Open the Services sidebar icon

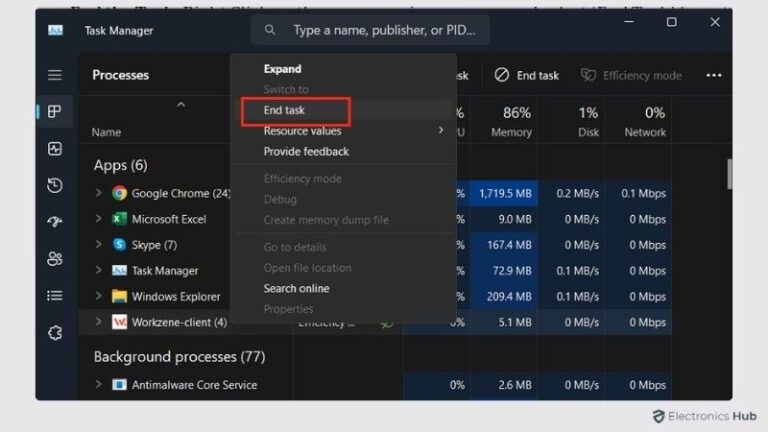[55, 333]
